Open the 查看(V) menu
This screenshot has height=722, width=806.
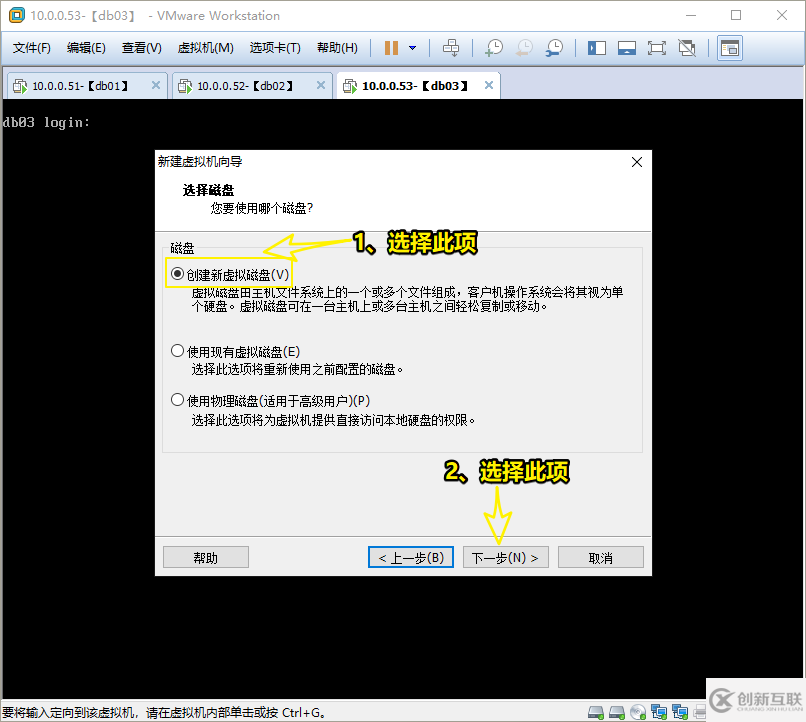click(141, 48)
